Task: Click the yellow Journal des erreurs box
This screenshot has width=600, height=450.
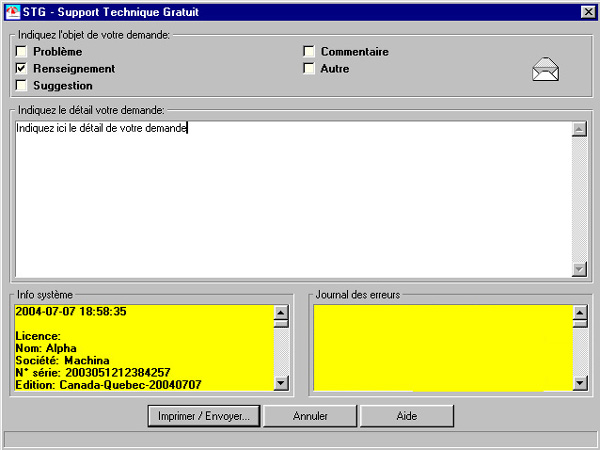Action: 442,346
